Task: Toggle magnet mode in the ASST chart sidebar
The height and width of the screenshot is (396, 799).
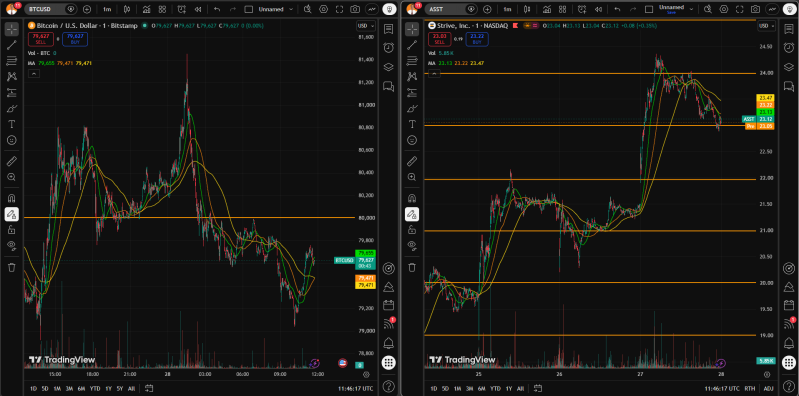Action: point(412,198)
